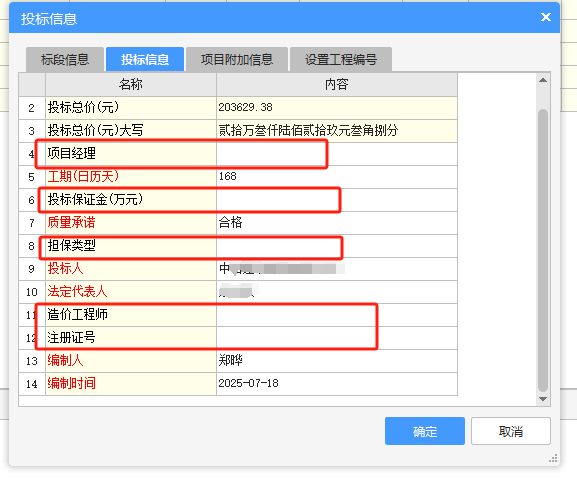Click the dialog resize grip corner
Viewport: 577px width, 483px height.
553,458
